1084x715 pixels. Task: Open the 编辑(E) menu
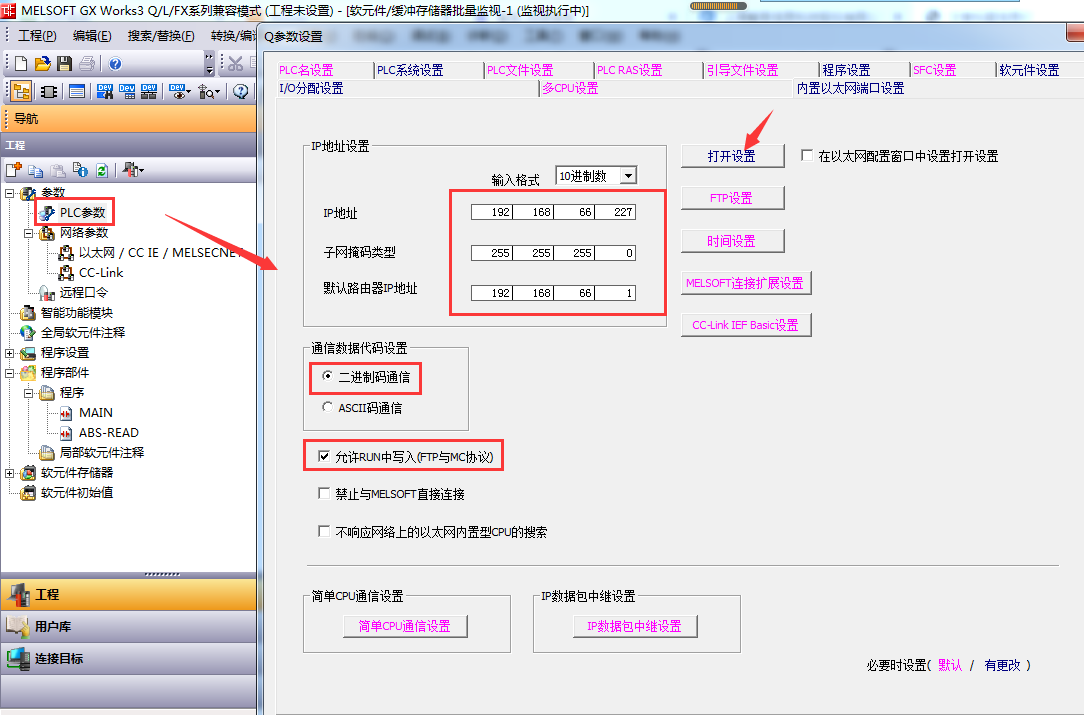[x=92, y=36]
